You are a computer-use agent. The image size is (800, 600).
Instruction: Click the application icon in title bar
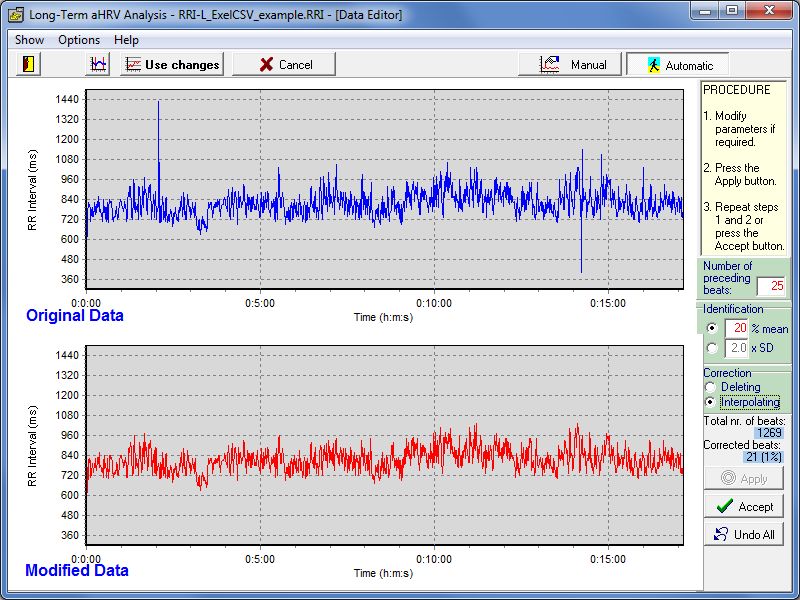(x=15, y=14)
